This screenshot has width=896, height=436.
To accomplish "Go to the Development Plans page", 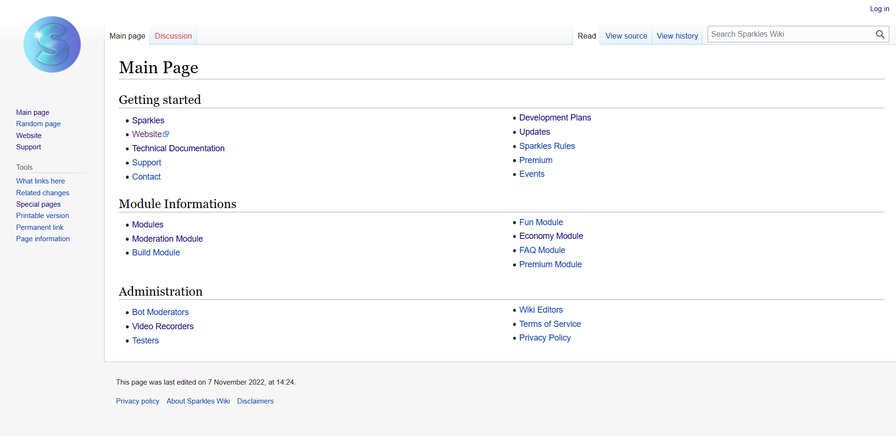I will pos(554,118).
